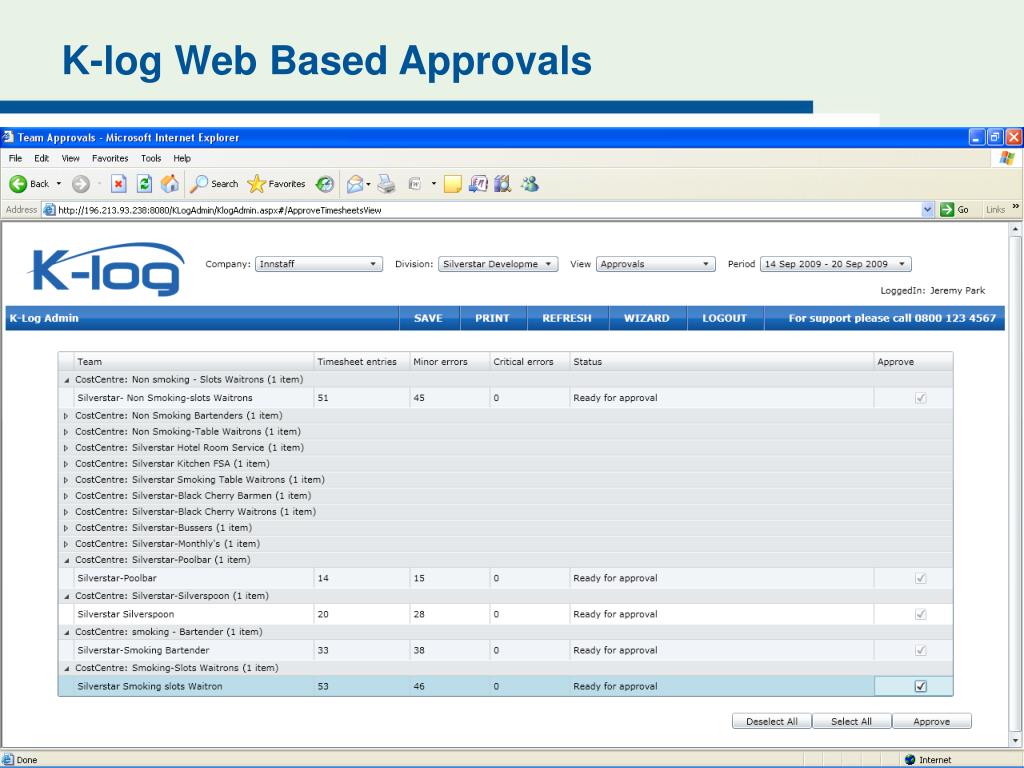The width and height of the screenshot is (1024, 768).
Task: Expand CostCentre Silverstar-Black Cherry Waitrons group
Action: 66,512
